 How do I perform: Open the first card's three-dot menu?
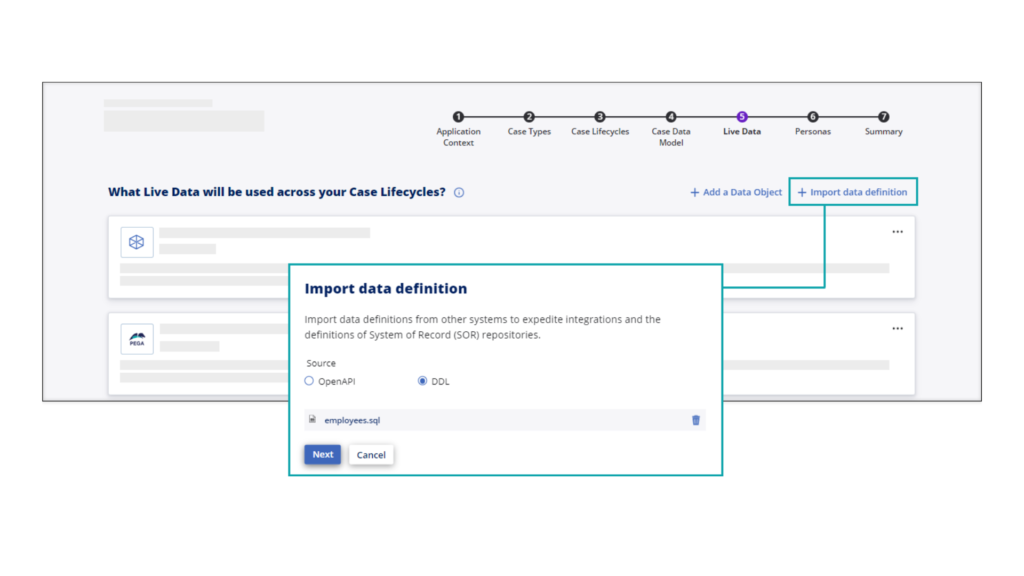click(897, 232)
